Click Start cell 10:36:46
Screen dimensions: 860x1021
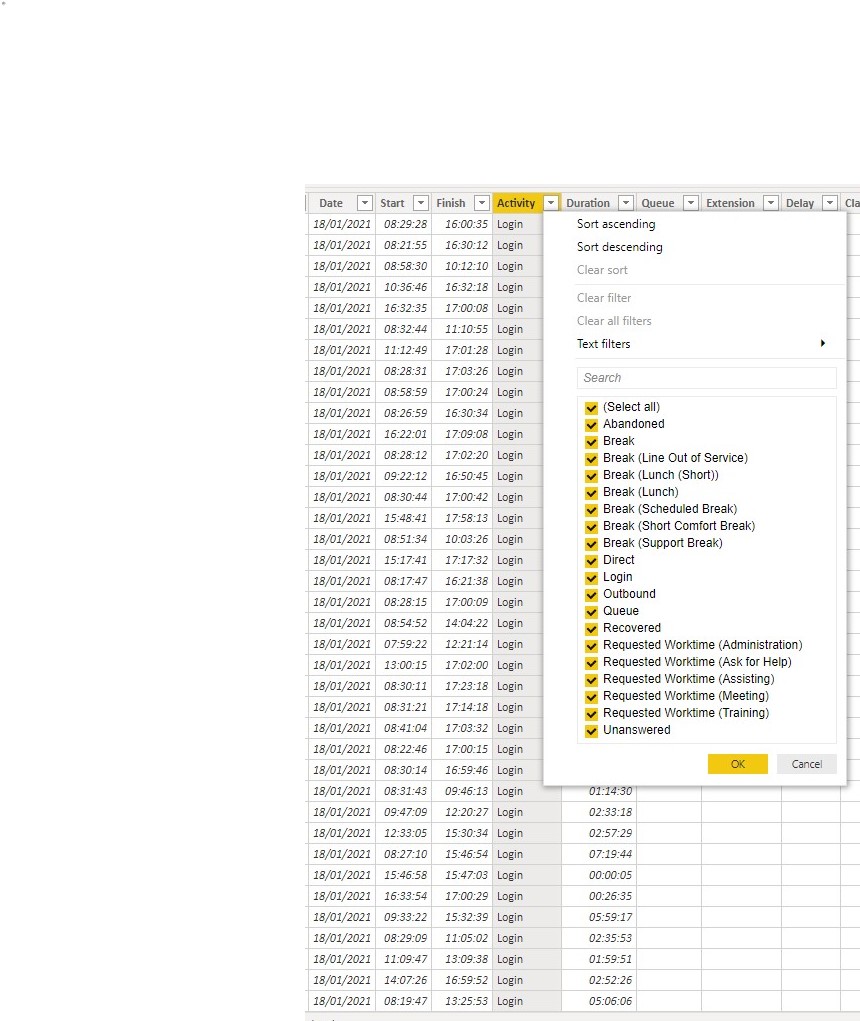click(405, 287)
